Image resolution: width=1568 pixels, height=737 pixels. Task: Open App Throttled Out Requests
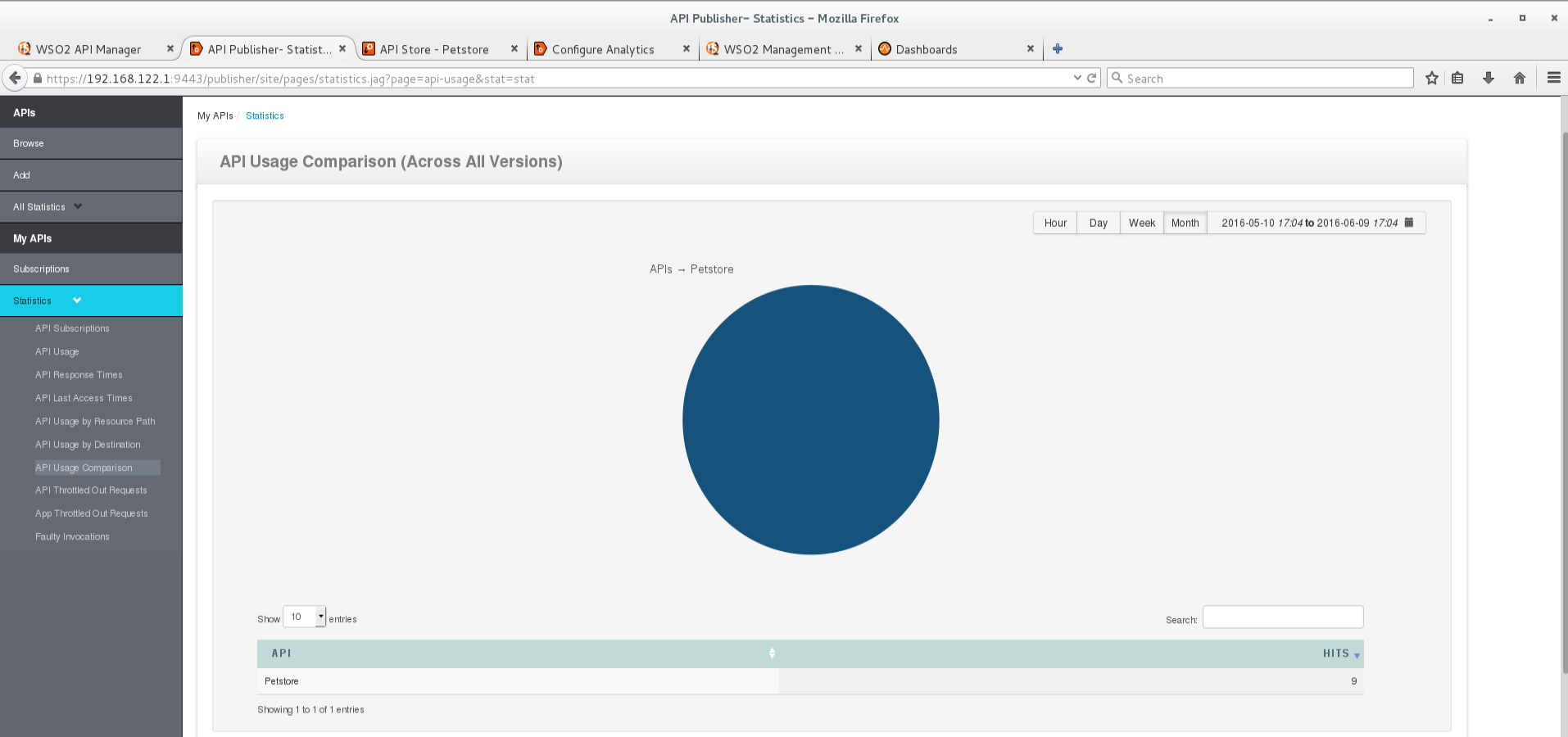(x=92, y=513)
